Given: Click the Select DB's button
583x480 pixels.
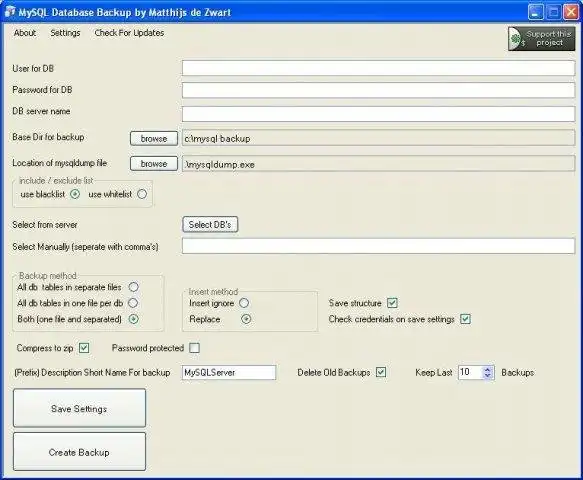Looking at the screenshot, I should tap(210, 225).
